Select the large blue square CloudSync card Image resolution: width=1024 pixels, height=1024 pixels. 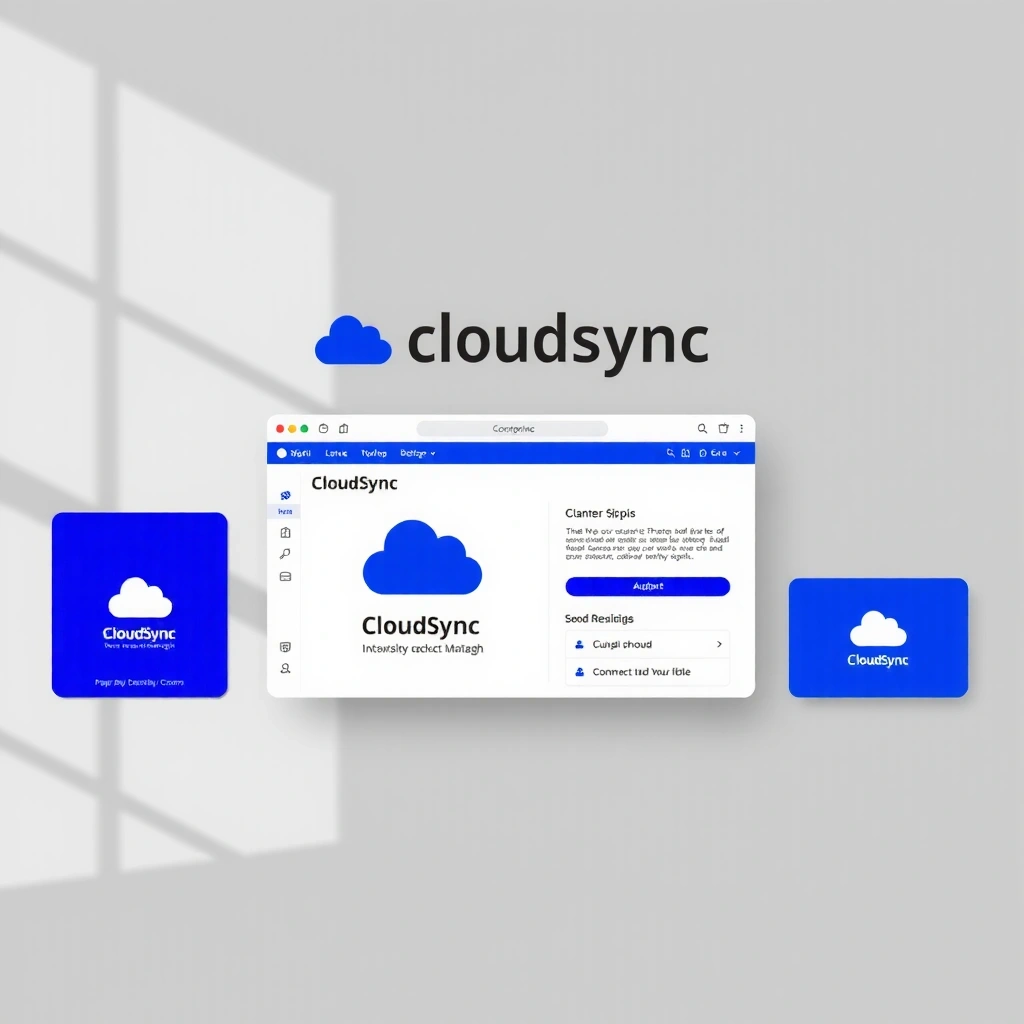coord(140,604)
